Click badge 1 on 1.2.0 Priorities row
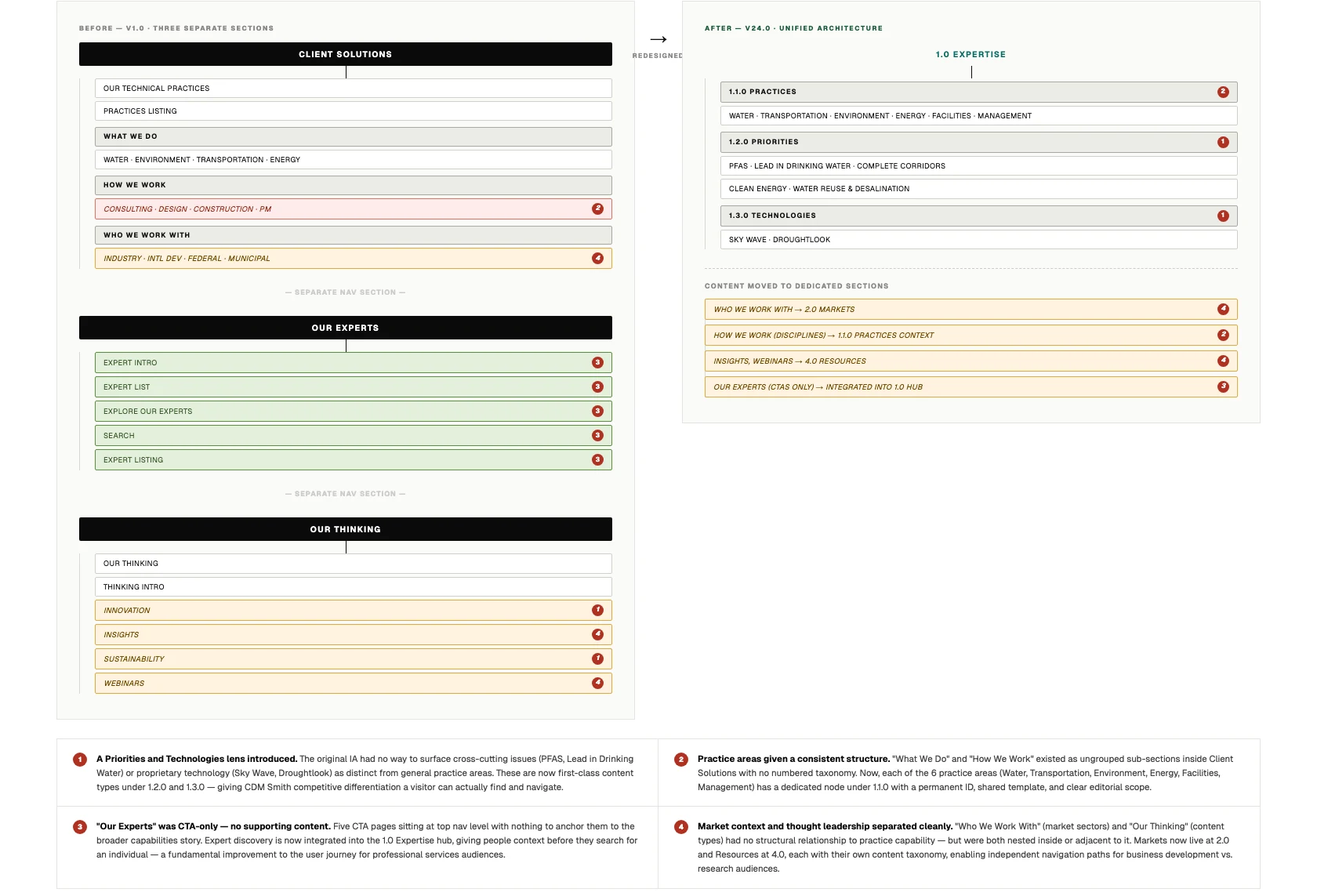The height and width of the screenshot is (896, 1317). click(x=1223, y=142)
